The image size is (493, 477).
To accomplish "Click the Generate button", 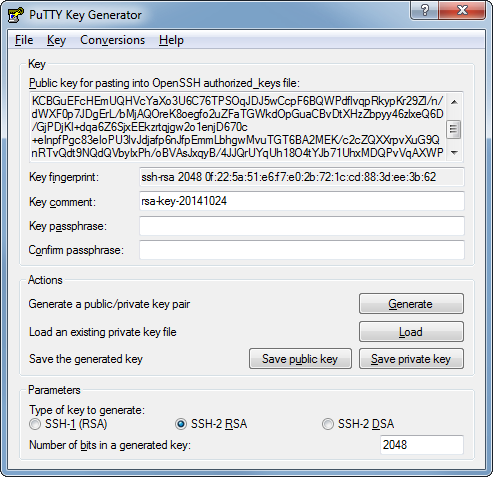I will 411,304.
